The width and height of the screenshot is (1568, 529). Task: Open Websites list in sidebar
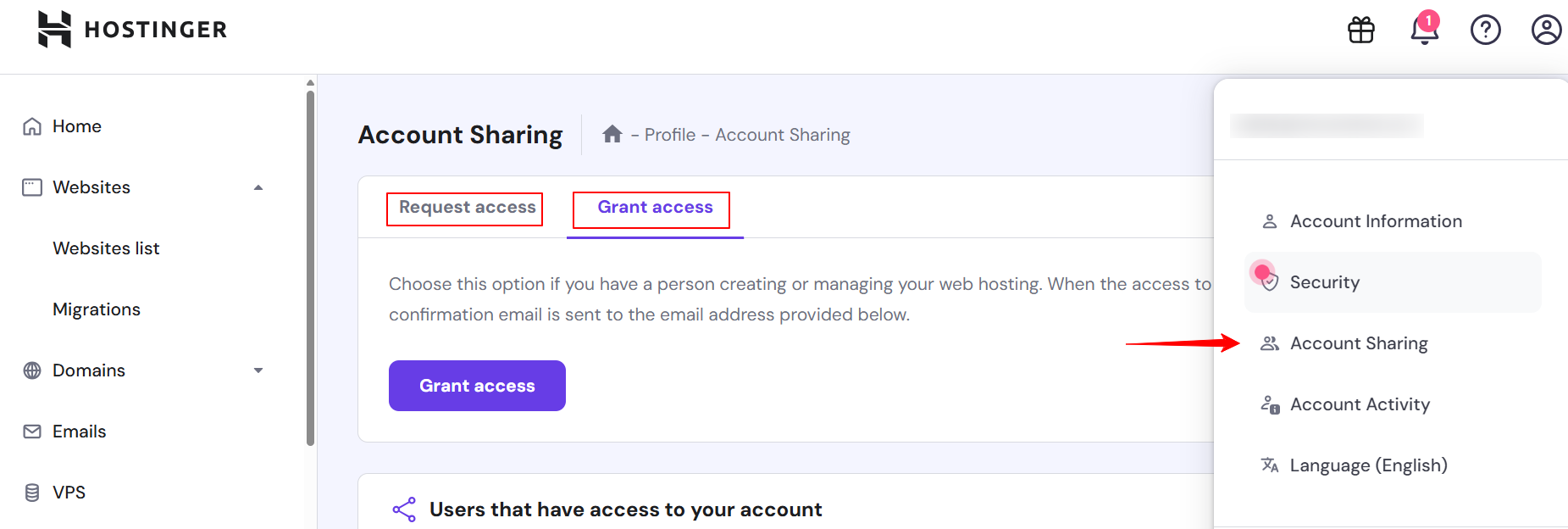pos(106,248)
